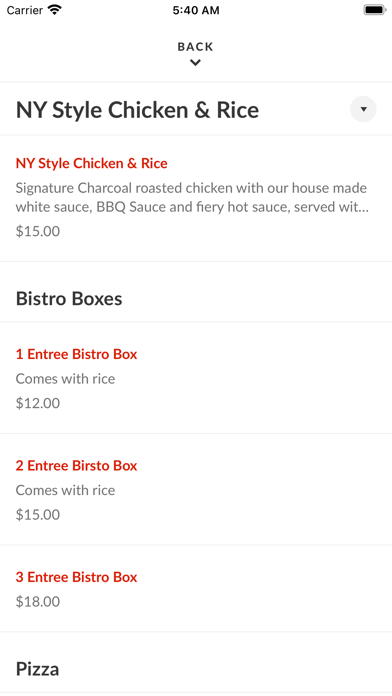392x696 pixels.
Task: Tap the $18.00 price of 3 Entree box
Action: click(38, 601)
